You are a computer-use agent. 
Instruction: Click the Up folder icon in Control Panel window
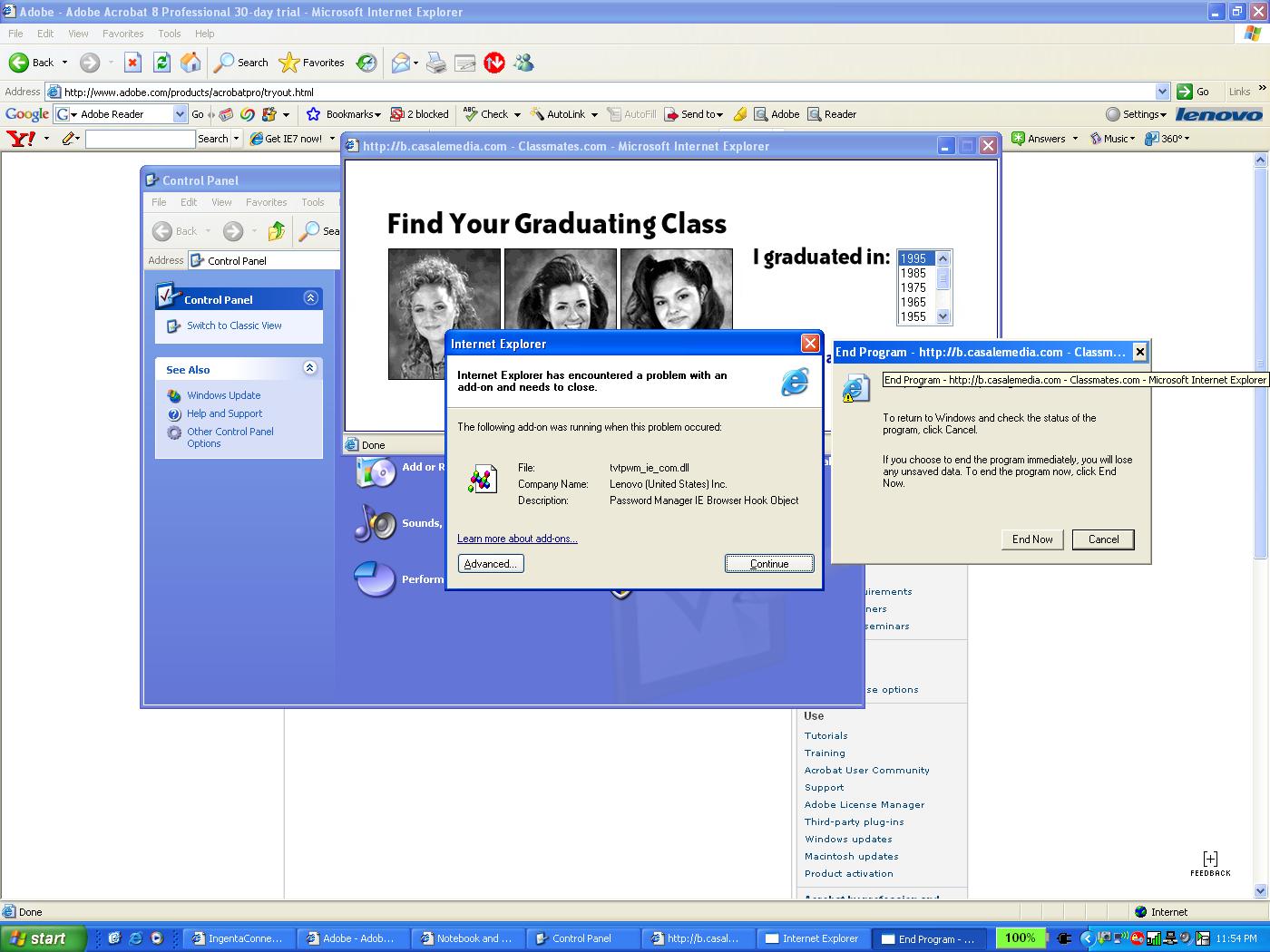(x=277, y=231)
